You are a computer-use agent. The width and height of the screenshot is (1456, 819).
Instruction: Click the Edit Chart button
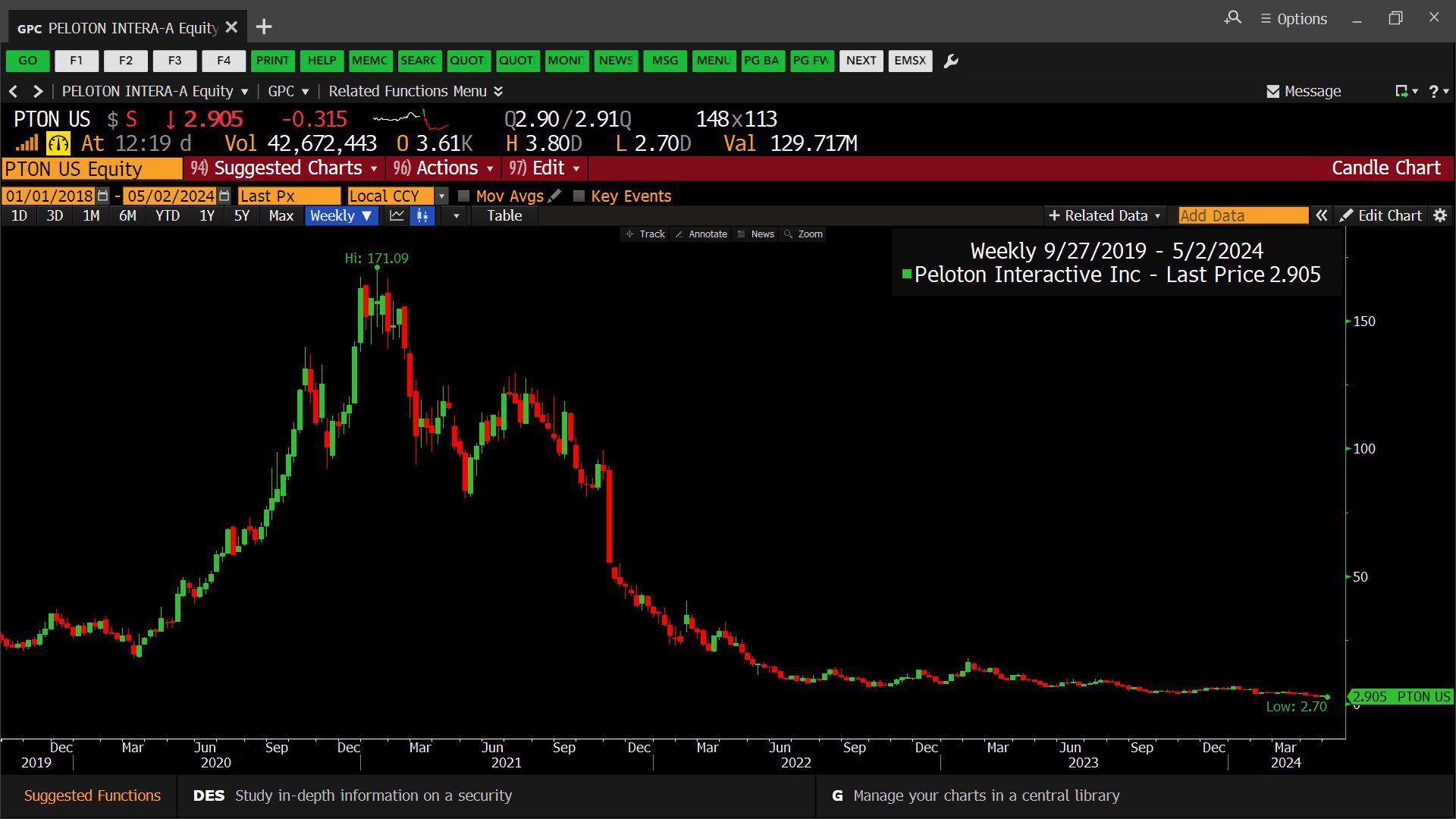point(1381,216)
